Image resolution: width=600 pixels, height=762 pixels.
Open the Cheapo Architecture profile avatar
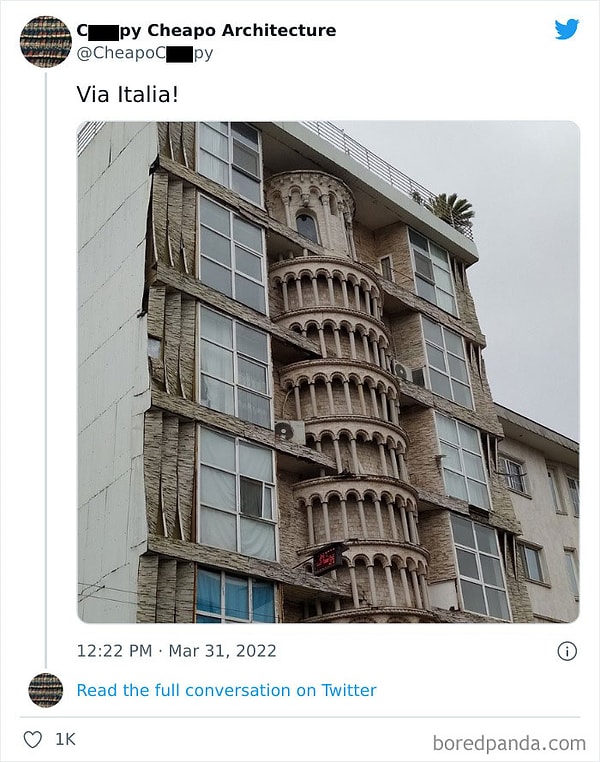45,41
